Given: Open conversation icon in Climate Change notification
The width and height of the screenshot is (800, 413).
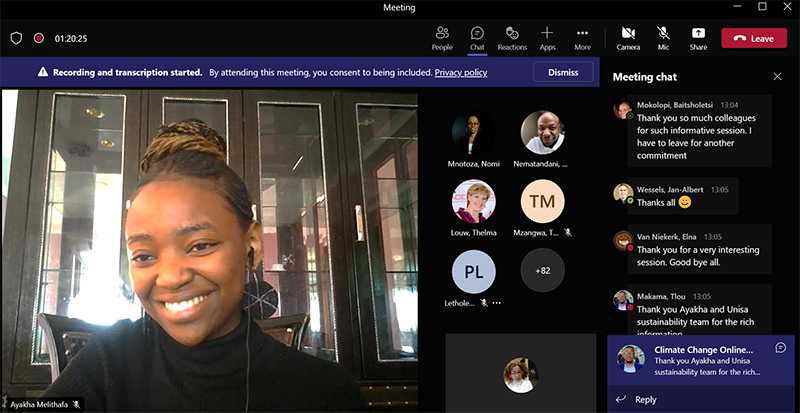Looking at the screenshot, I should click(x=780, y=348).
